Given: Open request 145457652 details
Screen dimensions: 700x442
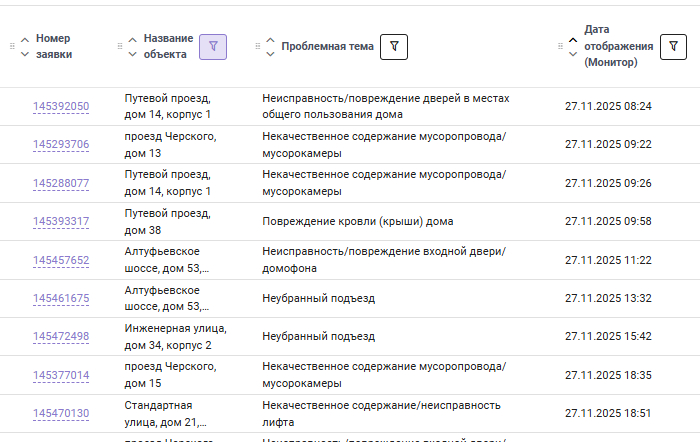Looking at the screenshot, I should (61, 261).
